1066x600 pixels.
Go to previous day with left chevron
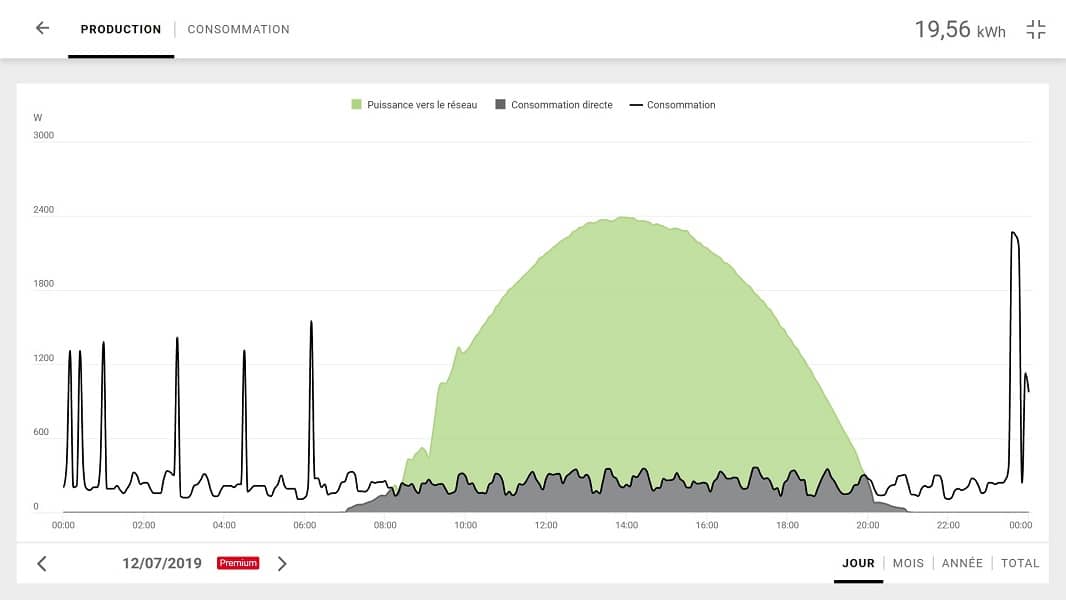42,564
